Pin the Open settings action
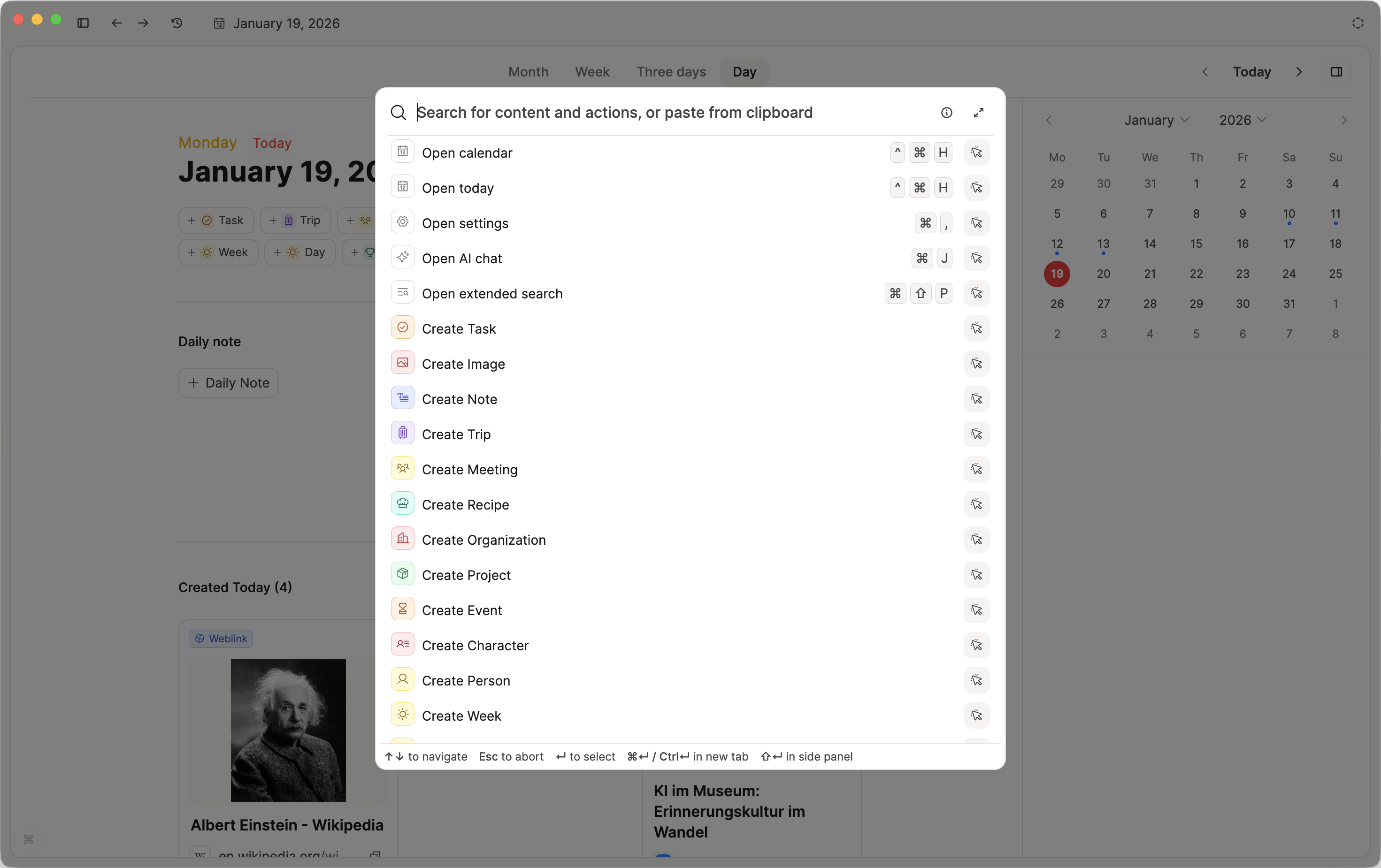Screen dimensions: 1381x868 click(x=976, y=223)
